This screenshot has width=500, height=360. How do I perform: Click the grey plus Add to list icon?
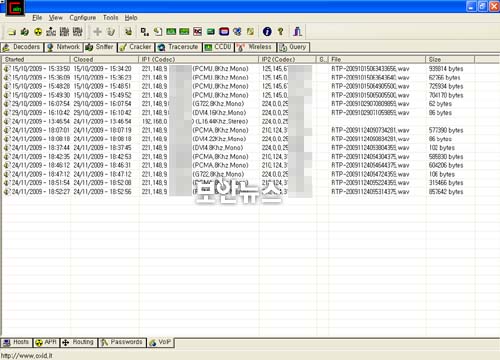tap(97, 32)
